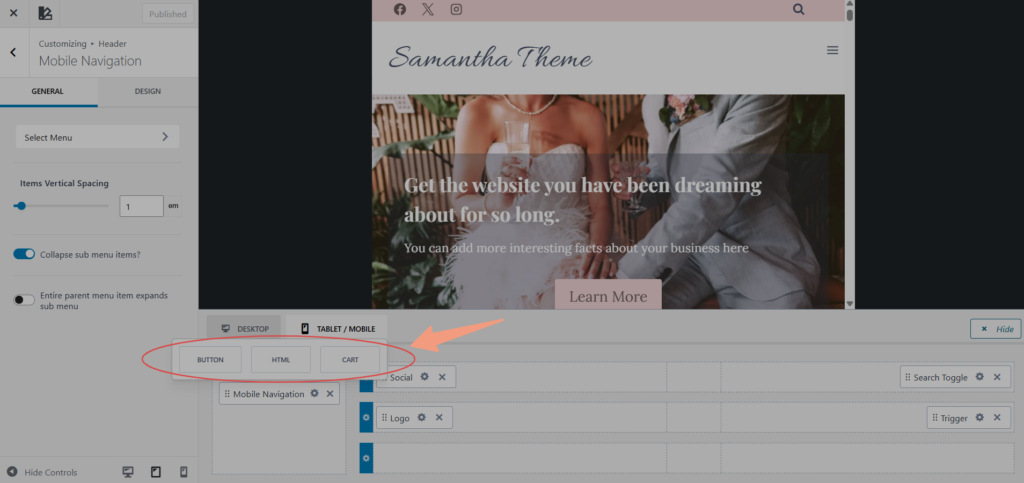Toggle Collapse sub menu items switch
The height and width of the screenshot is (483, 1024).
coord(24,254)
